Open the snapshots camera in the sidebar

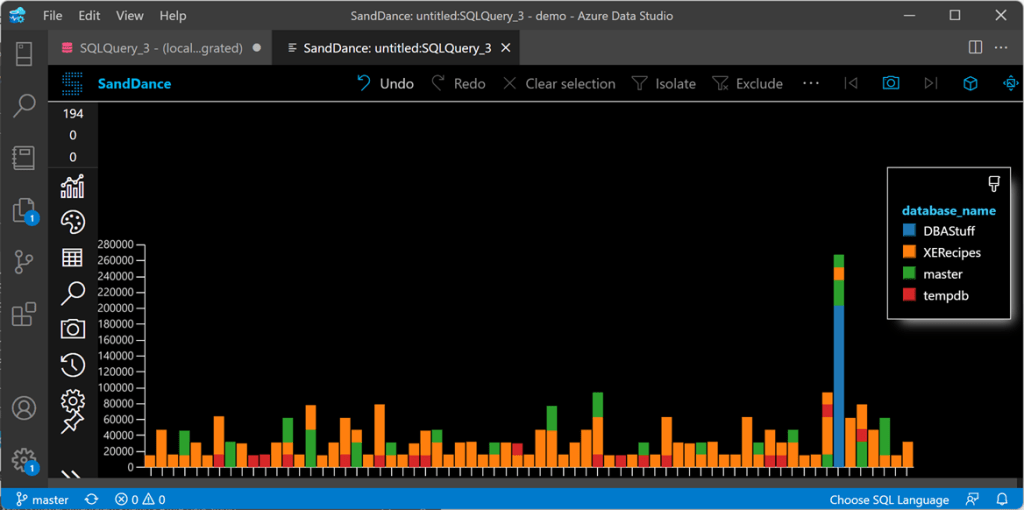(x=72, y=329)
